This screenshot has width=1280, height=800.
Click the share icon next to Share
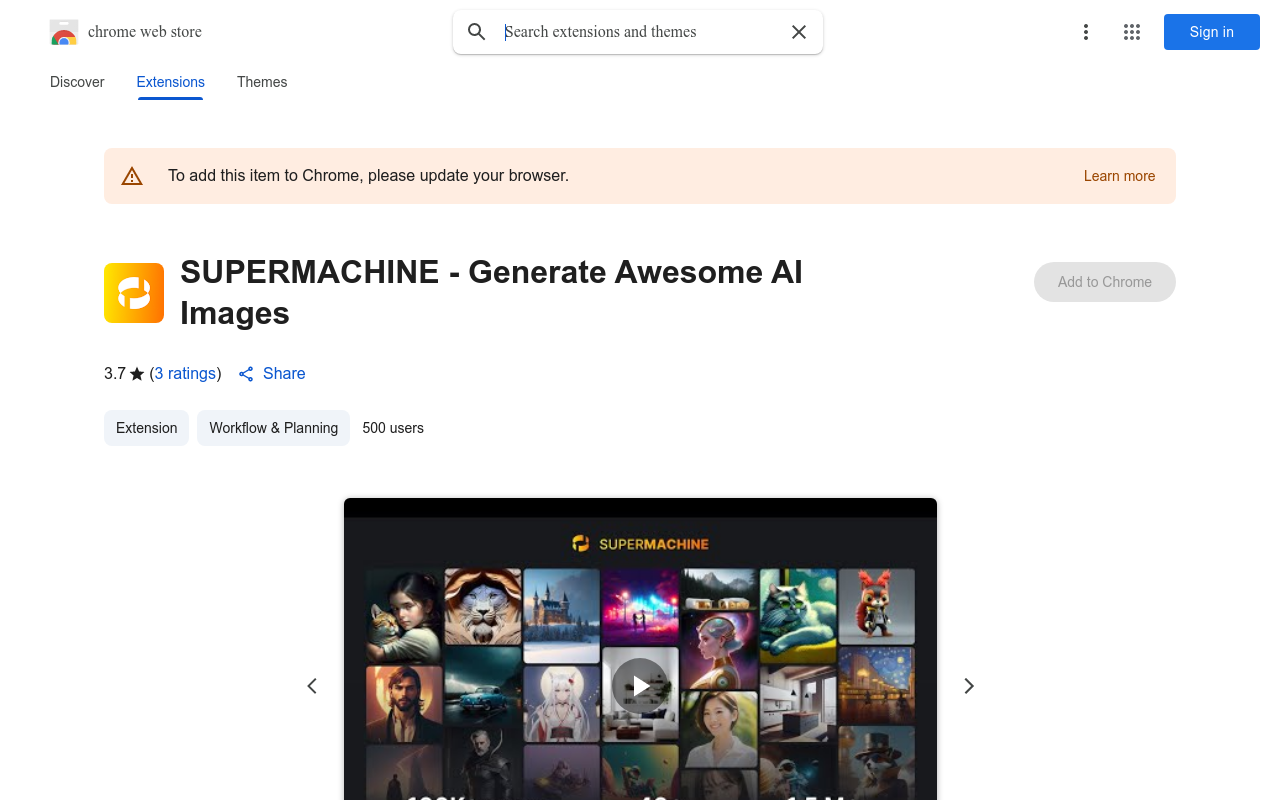pos(246,374)
